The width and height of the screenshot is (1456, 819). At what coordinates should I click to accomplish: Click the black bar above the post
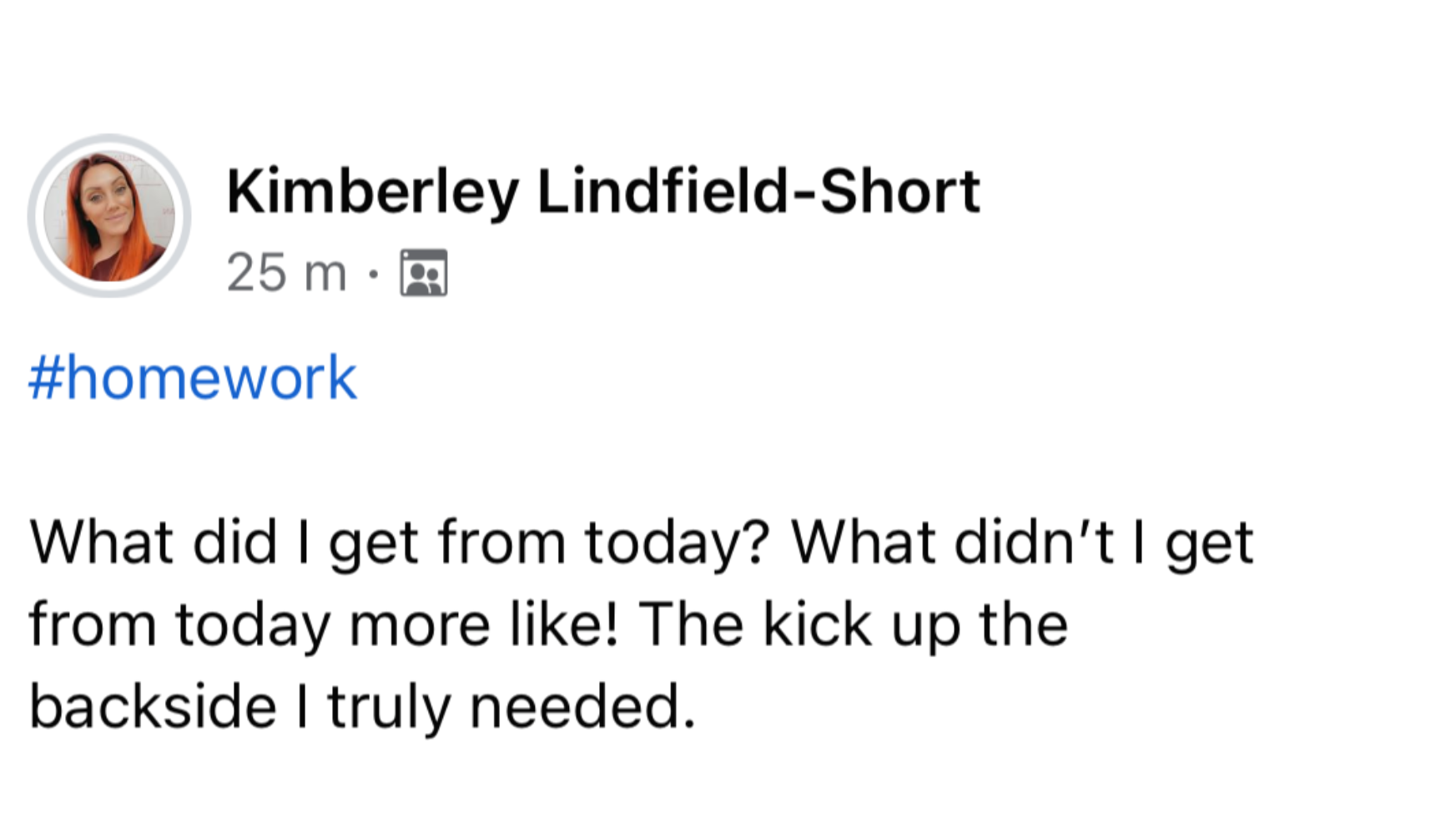(728, 42)
